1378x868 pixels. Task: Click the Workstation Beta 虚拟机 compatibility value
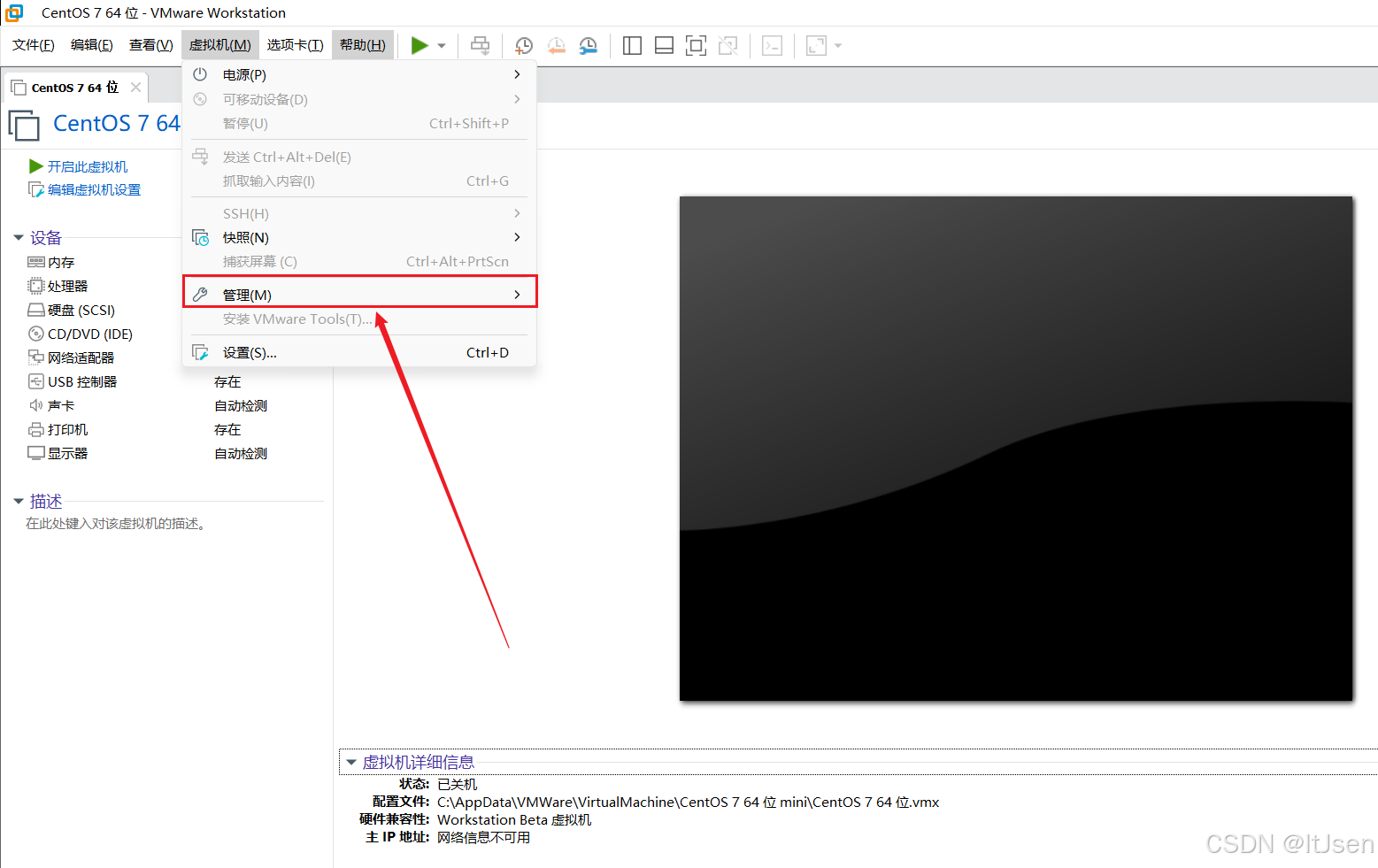point(514,819)
